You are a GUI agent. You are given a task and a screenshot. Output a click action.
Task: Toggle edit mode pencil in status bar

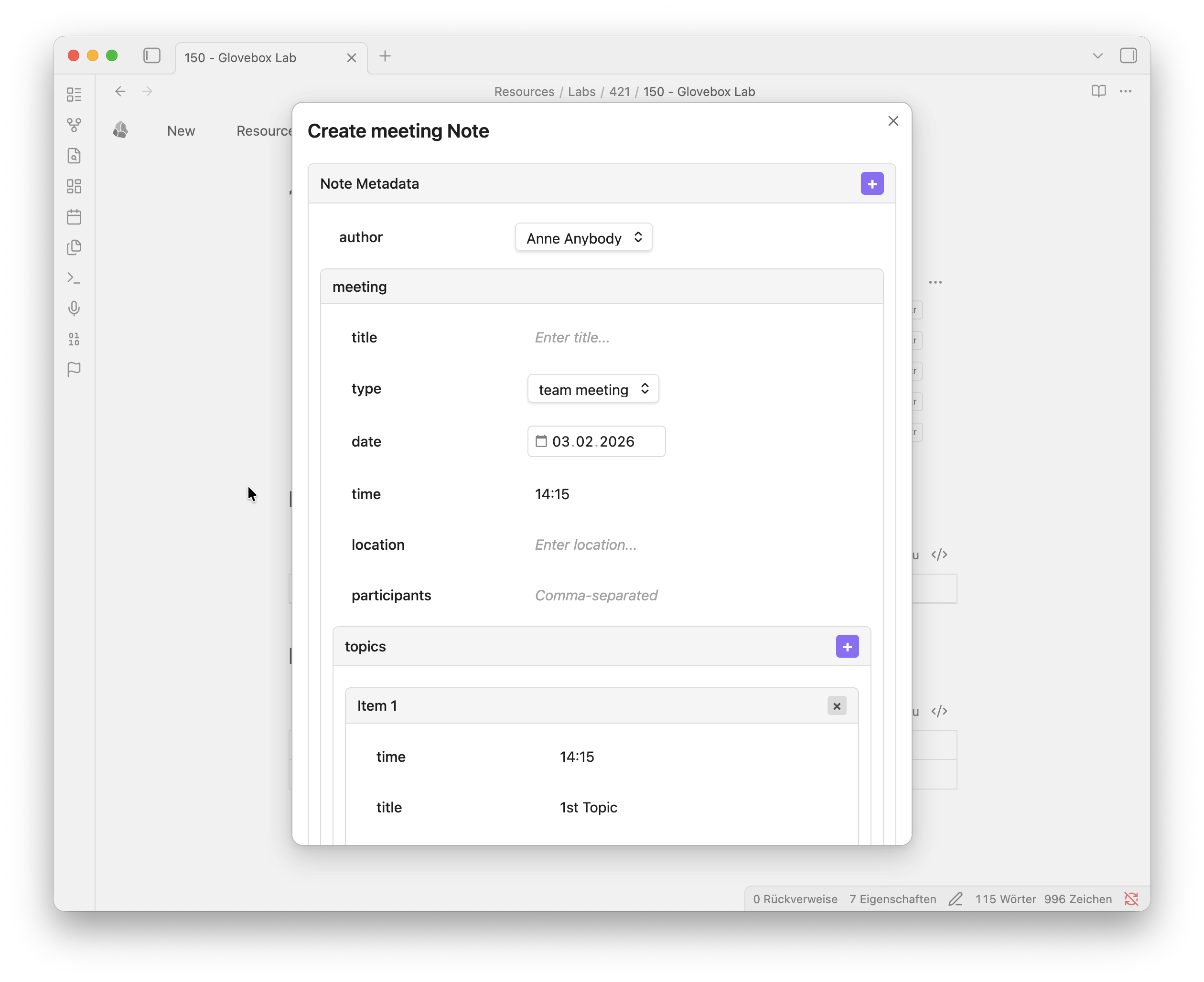click(956, 899)
